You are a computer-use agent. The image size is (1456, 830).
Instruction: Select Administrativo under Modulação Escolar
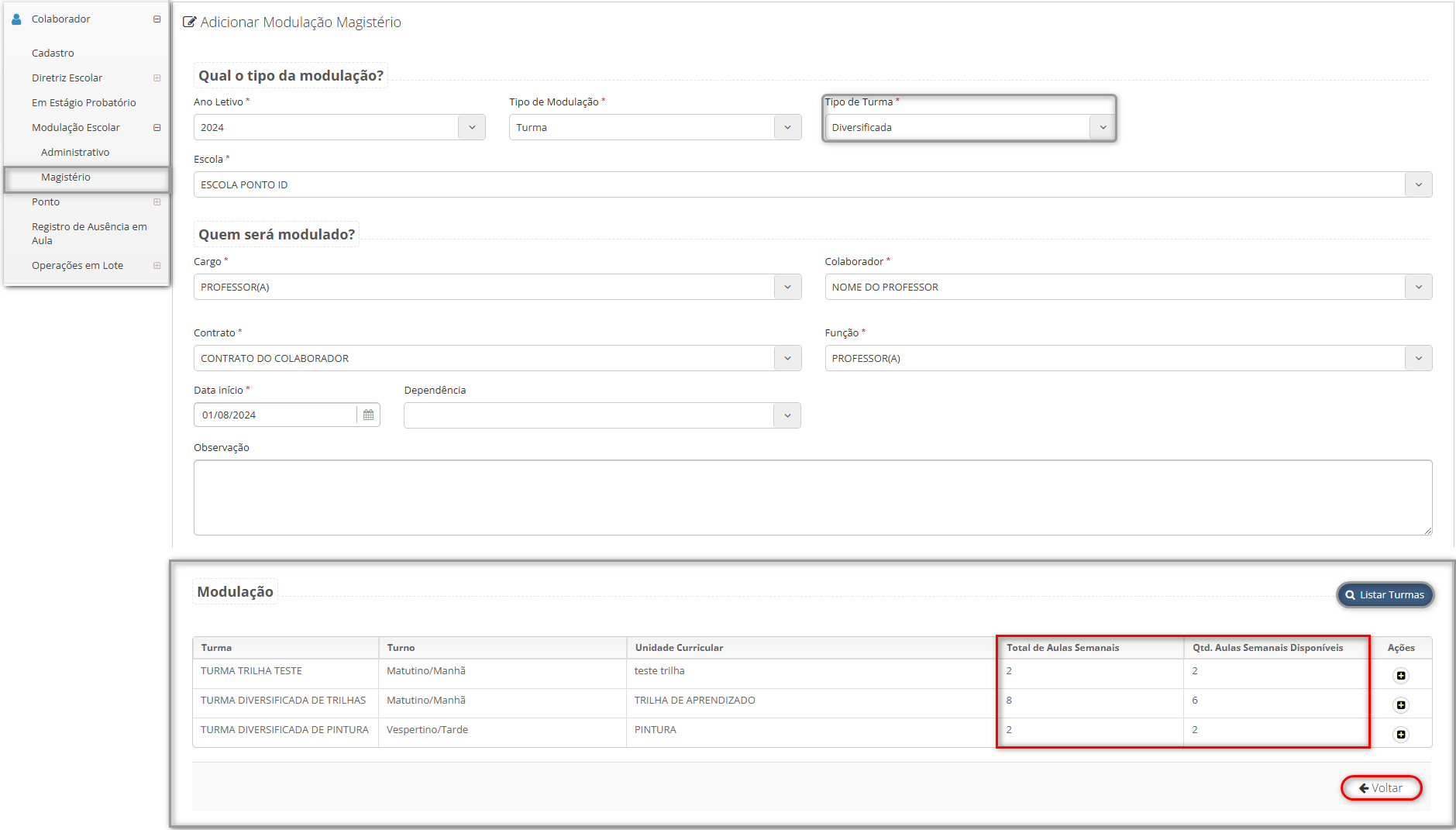click(75, 153)
